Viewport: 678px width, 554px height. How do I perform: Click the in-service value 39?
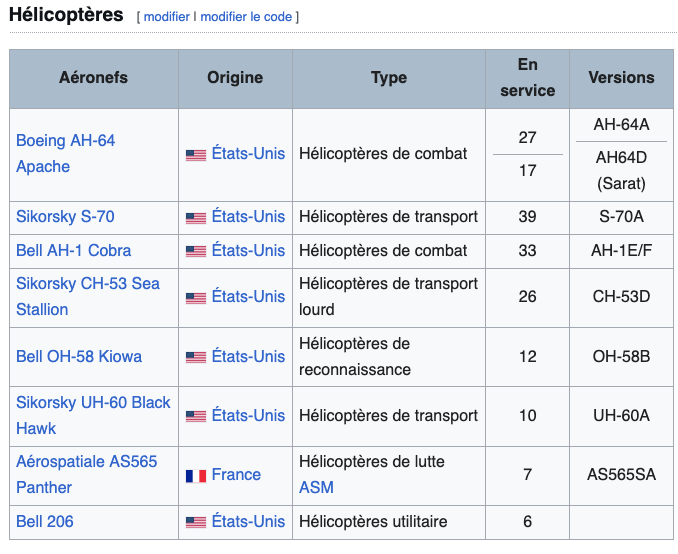point(528,217)
